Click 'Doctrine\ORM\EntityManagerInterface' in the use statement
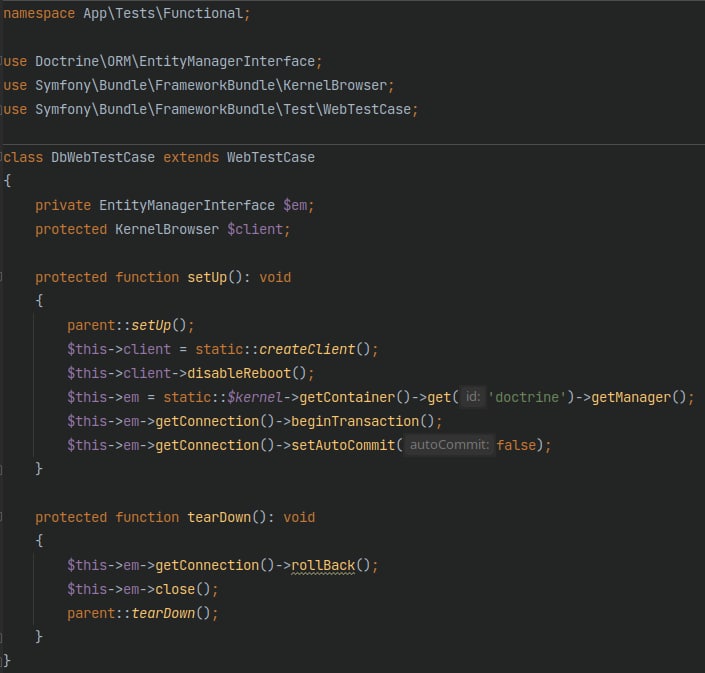This screenshot has height=673, width=705. 175,61
